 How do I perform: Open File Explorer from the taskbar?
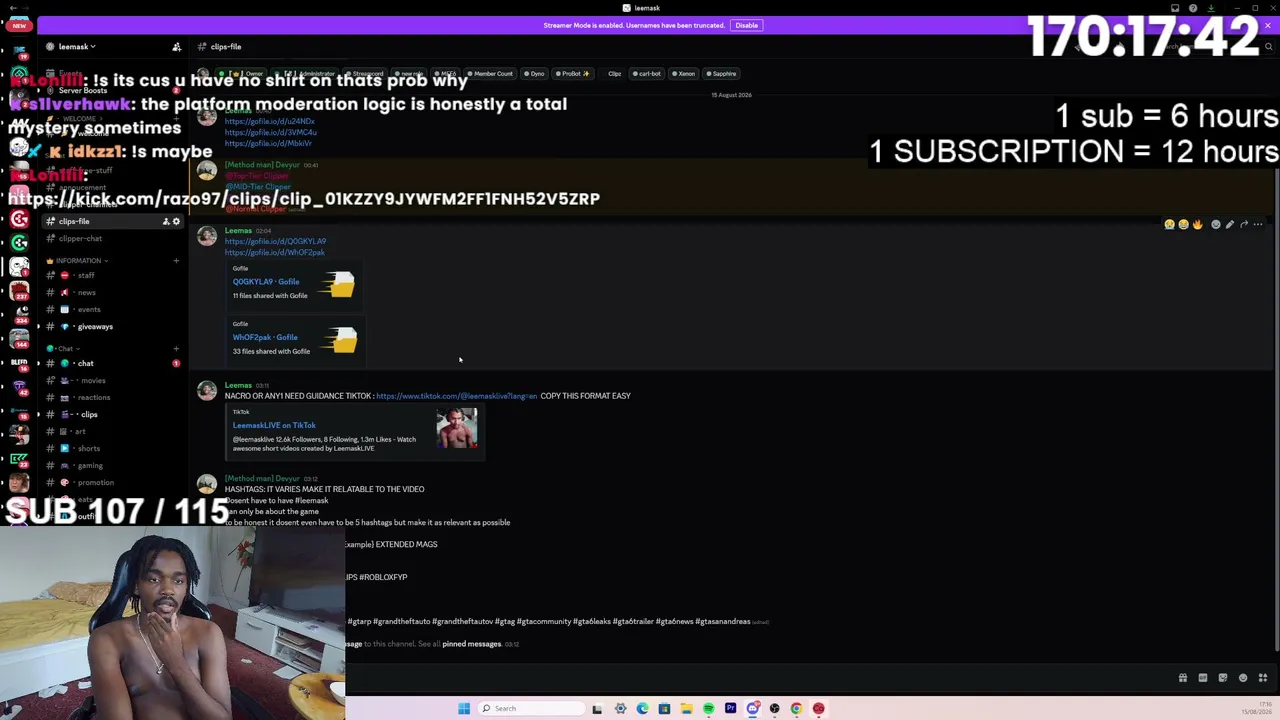point(686,709)
